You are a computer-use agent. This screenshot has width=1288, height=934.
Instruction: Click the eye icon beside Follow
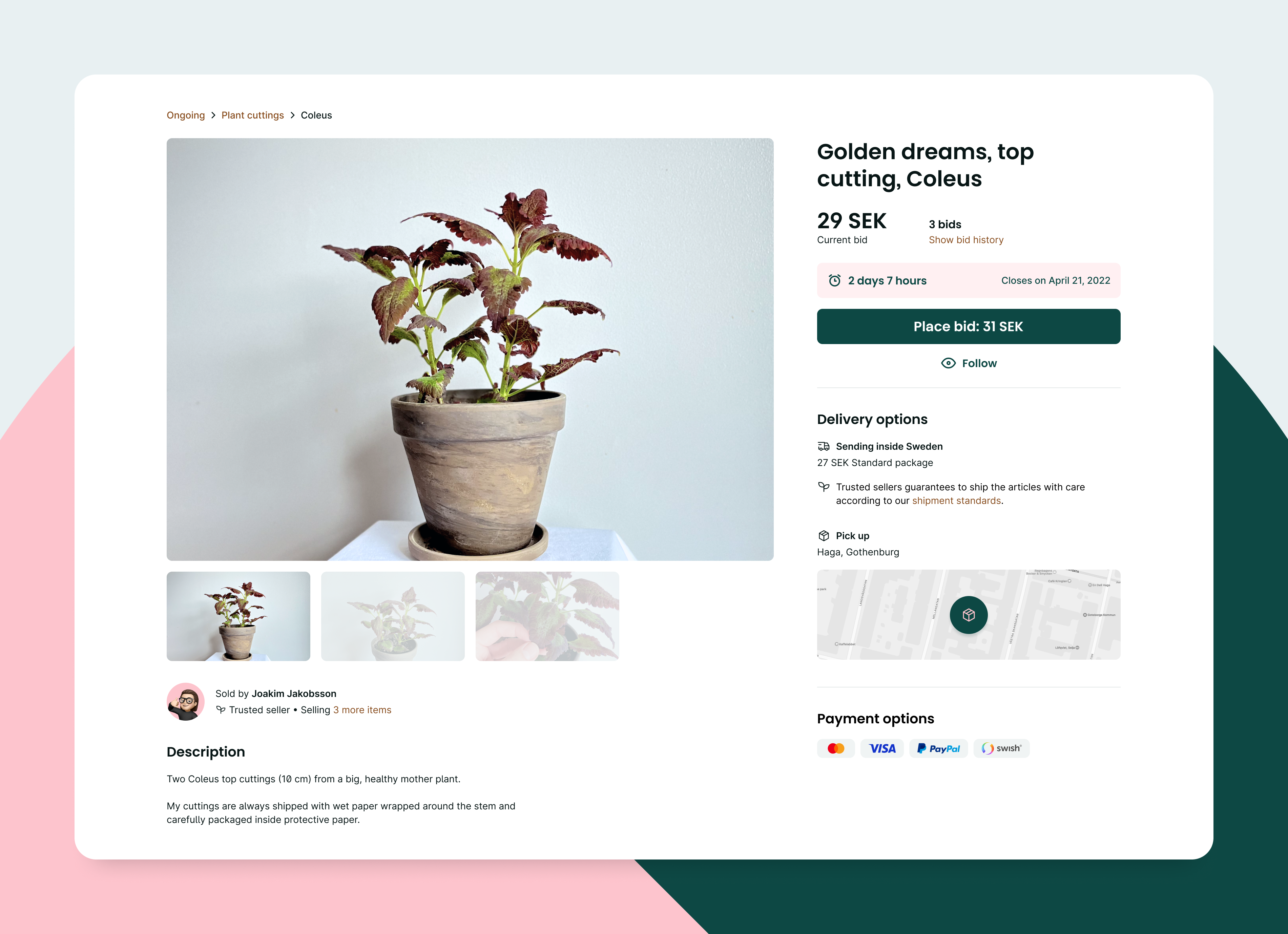tap(949, 363)
